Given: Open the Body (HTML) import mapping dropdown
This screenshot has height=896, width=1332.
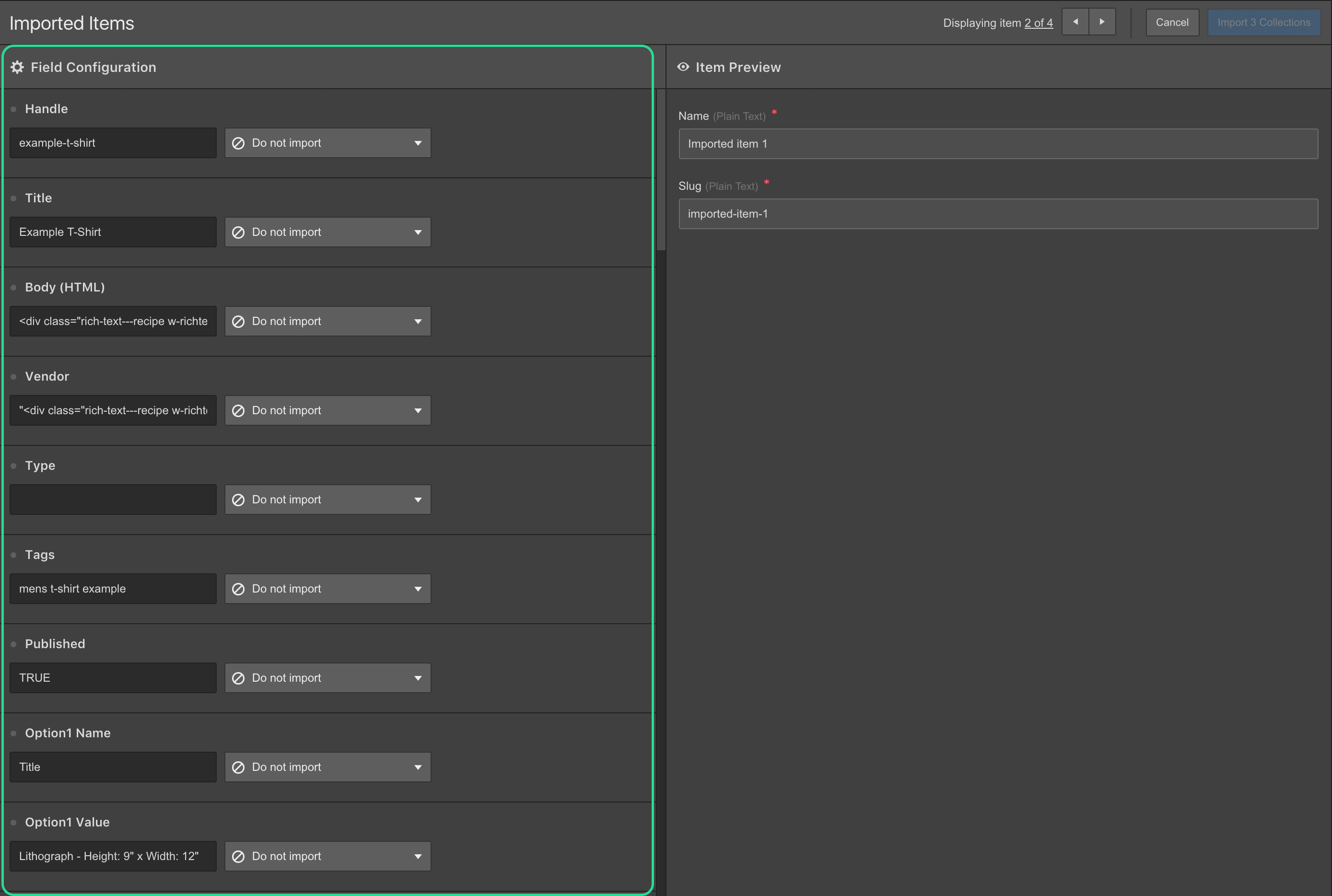Looking at the screenshot, I should click(x=327, y=321).
